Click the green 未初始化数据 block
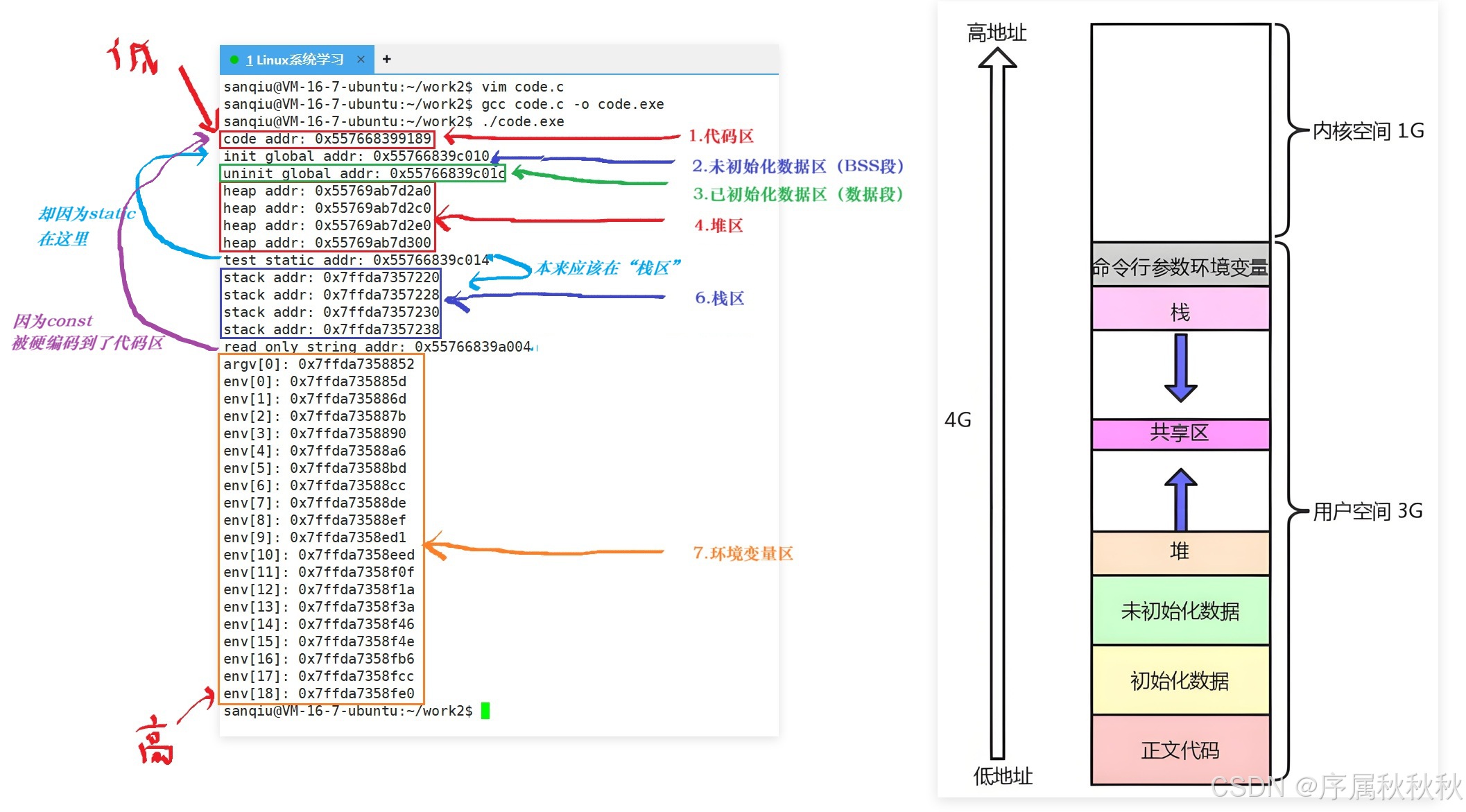The height and width of the screenshot is (812, 1466). point(1180,611)
